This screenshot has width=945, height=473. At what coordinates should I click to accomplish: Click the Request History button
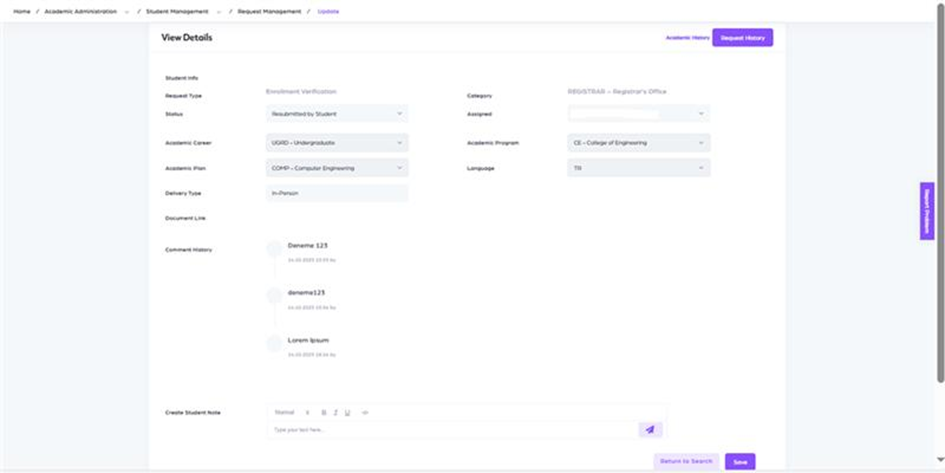[x=742, y=37]
